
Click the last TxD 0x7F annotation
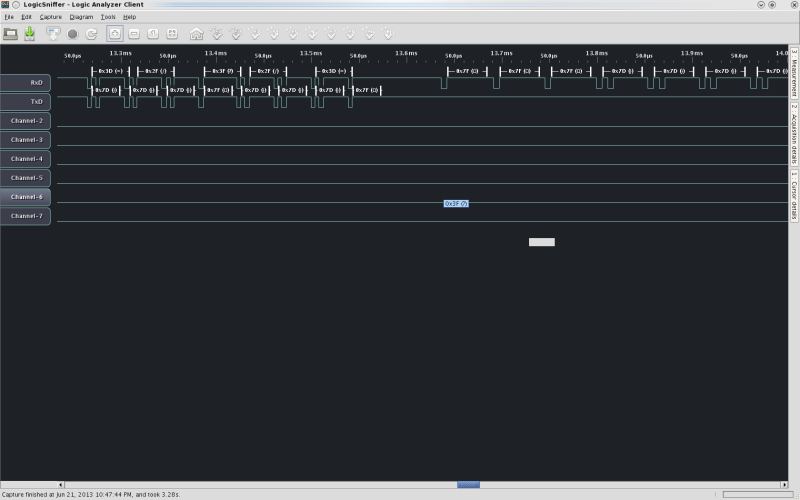coord(367,90)
